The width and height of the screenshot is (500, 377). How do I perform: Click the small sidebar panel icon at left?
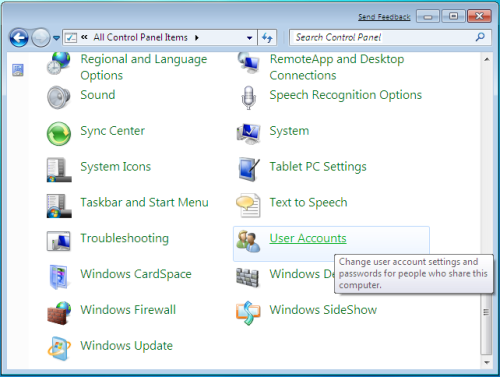(x=18, y=70)
